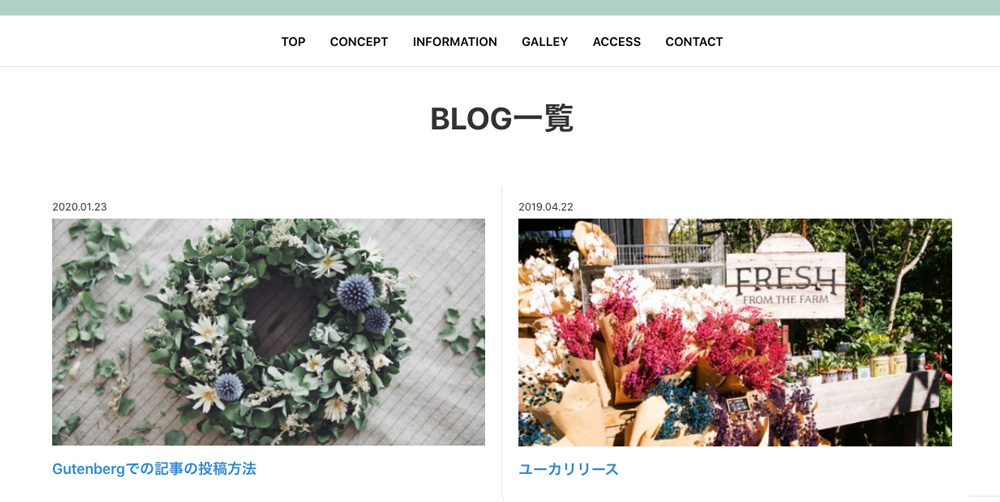Click the vertical divider between posts
Screen dimensions: 1000x502
502,342
